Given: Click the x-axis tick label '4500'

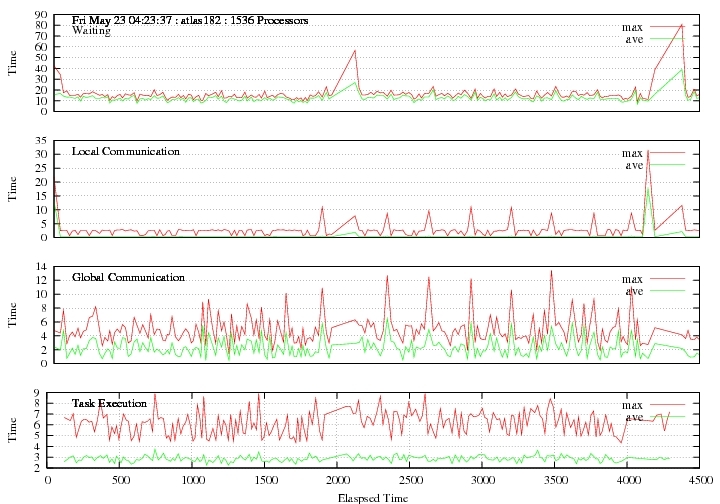Looking at the screenshot, I should (700, 480).
